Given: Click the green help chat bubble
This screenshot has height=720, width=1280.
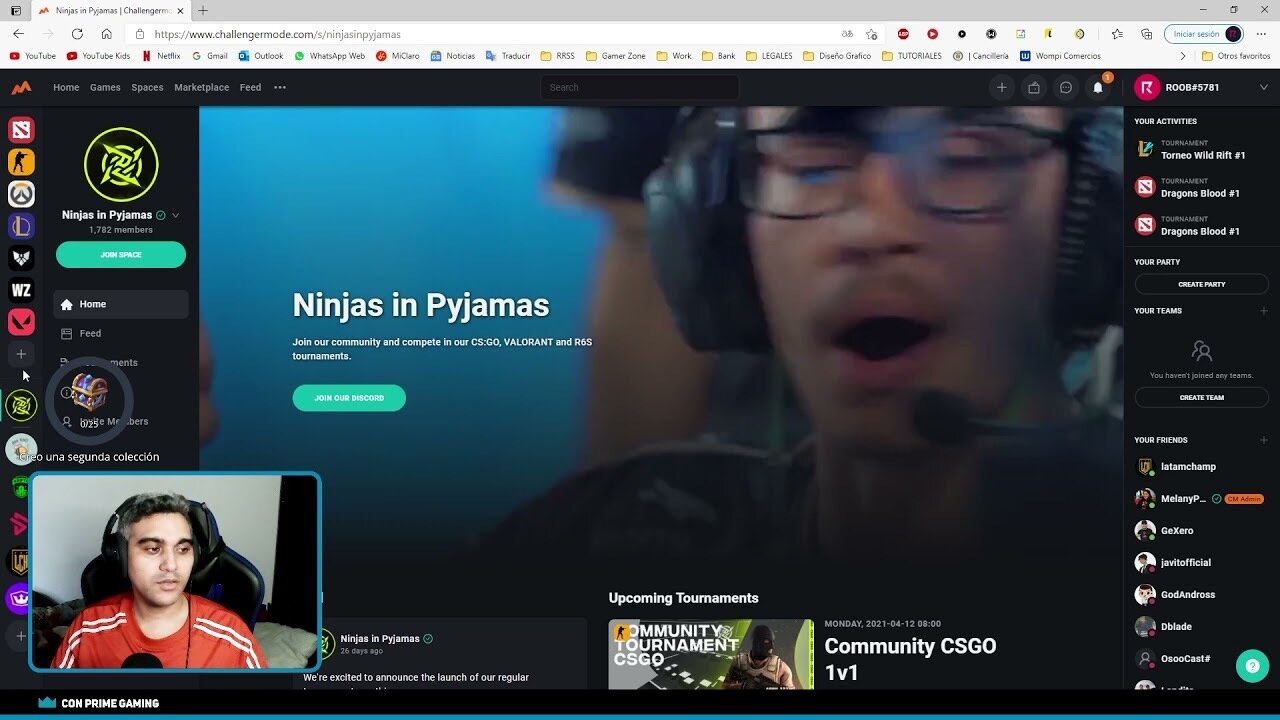Looking at the screenshot, I should coord(1251,666).
